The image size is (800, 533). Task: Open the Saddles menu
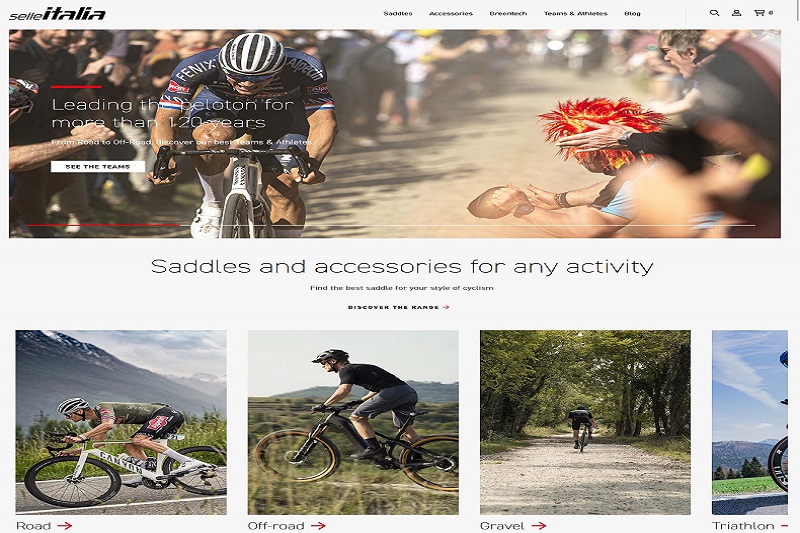point(398,13)
